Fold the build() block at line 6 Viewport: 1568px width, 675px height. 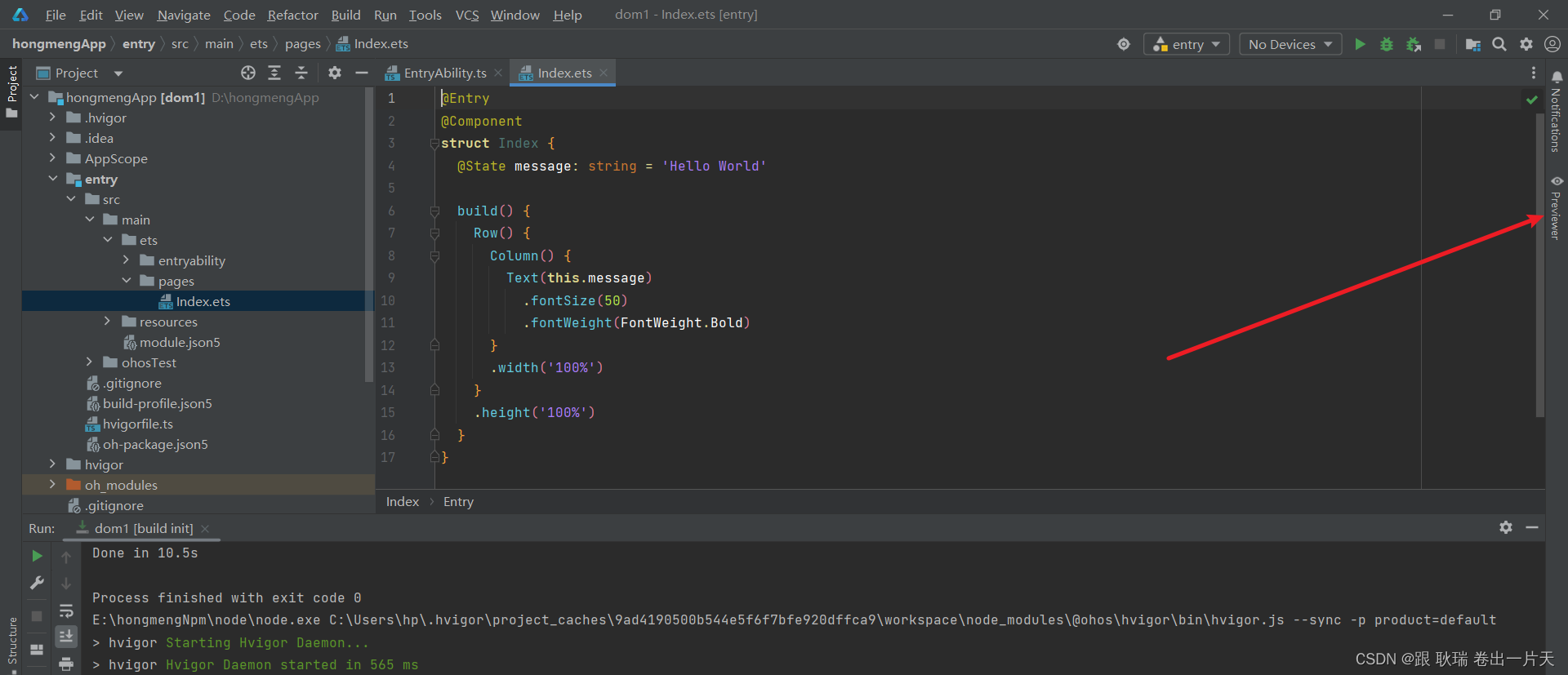[434, 211]
